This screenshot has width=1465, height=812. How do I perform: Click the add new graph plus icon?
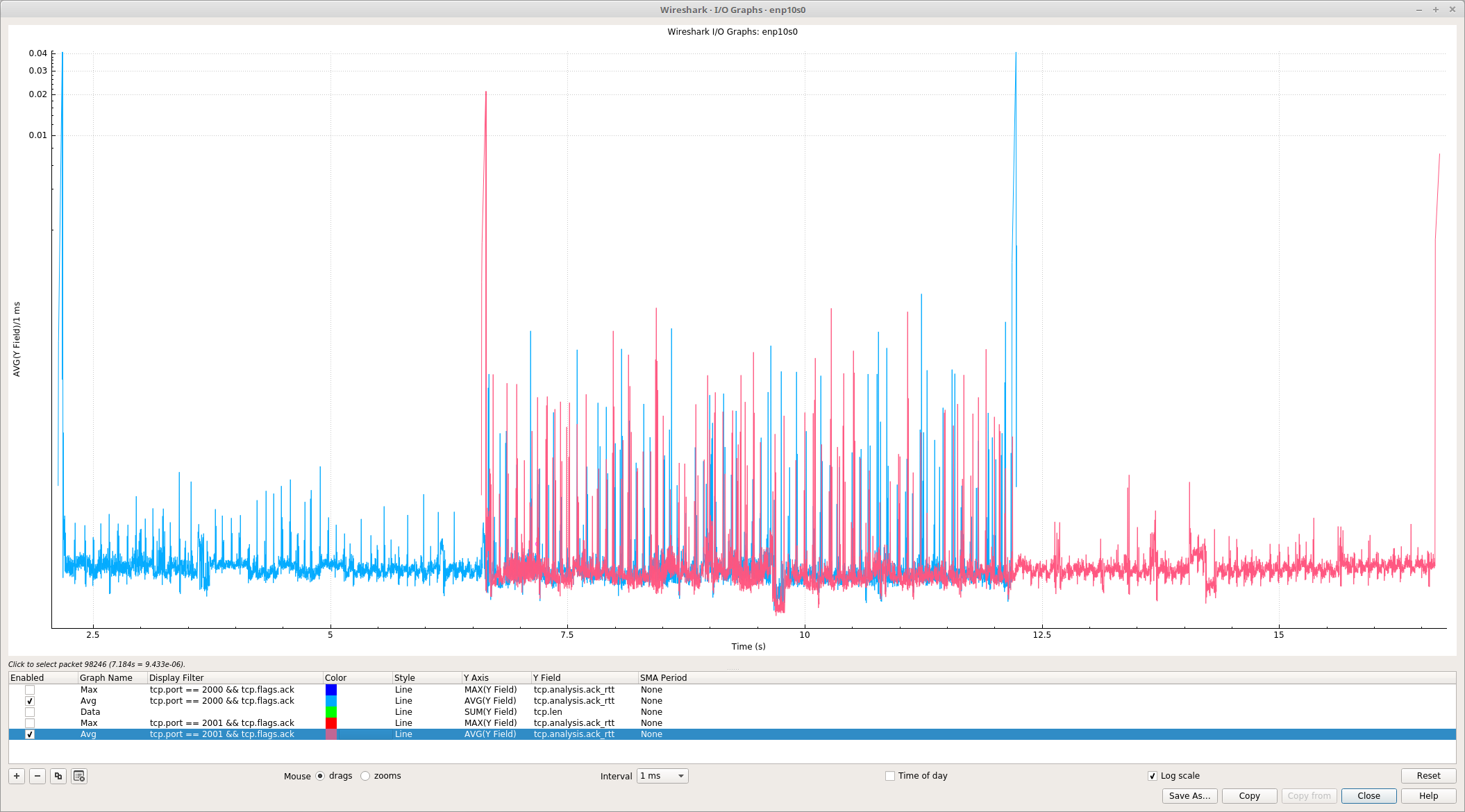(17, 776)
